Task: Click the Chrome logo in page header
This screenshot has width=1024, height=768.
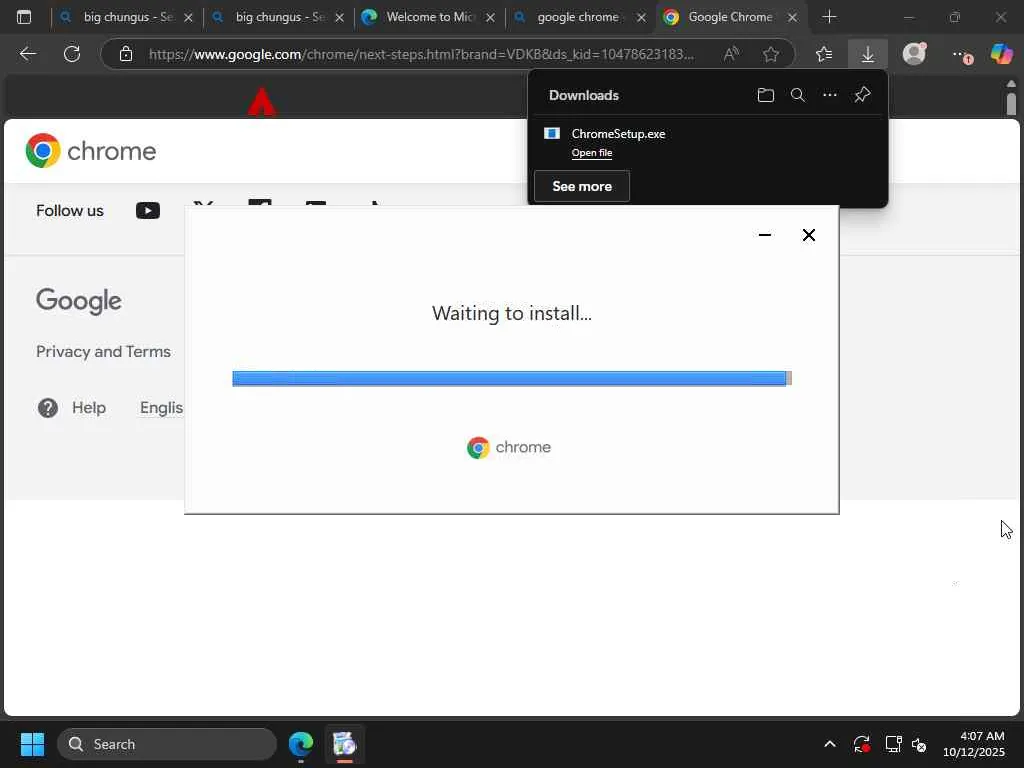Action: tap(91, 151)
